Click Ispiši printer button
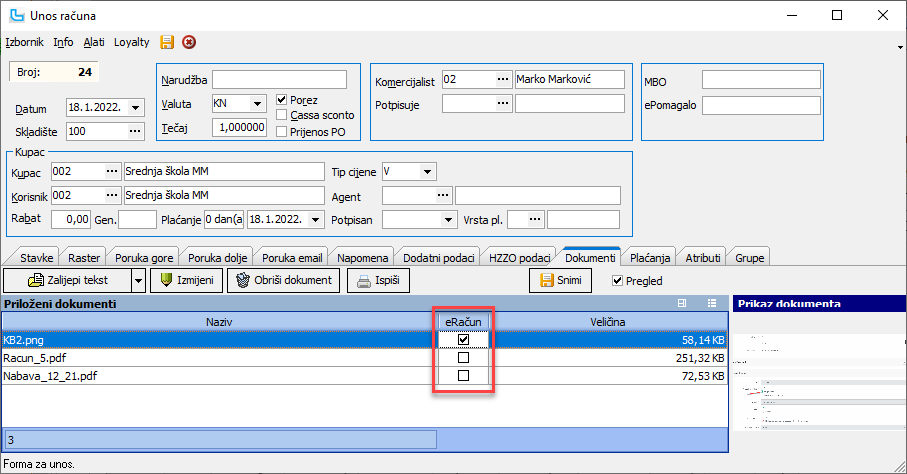 (x=378, y=280)
